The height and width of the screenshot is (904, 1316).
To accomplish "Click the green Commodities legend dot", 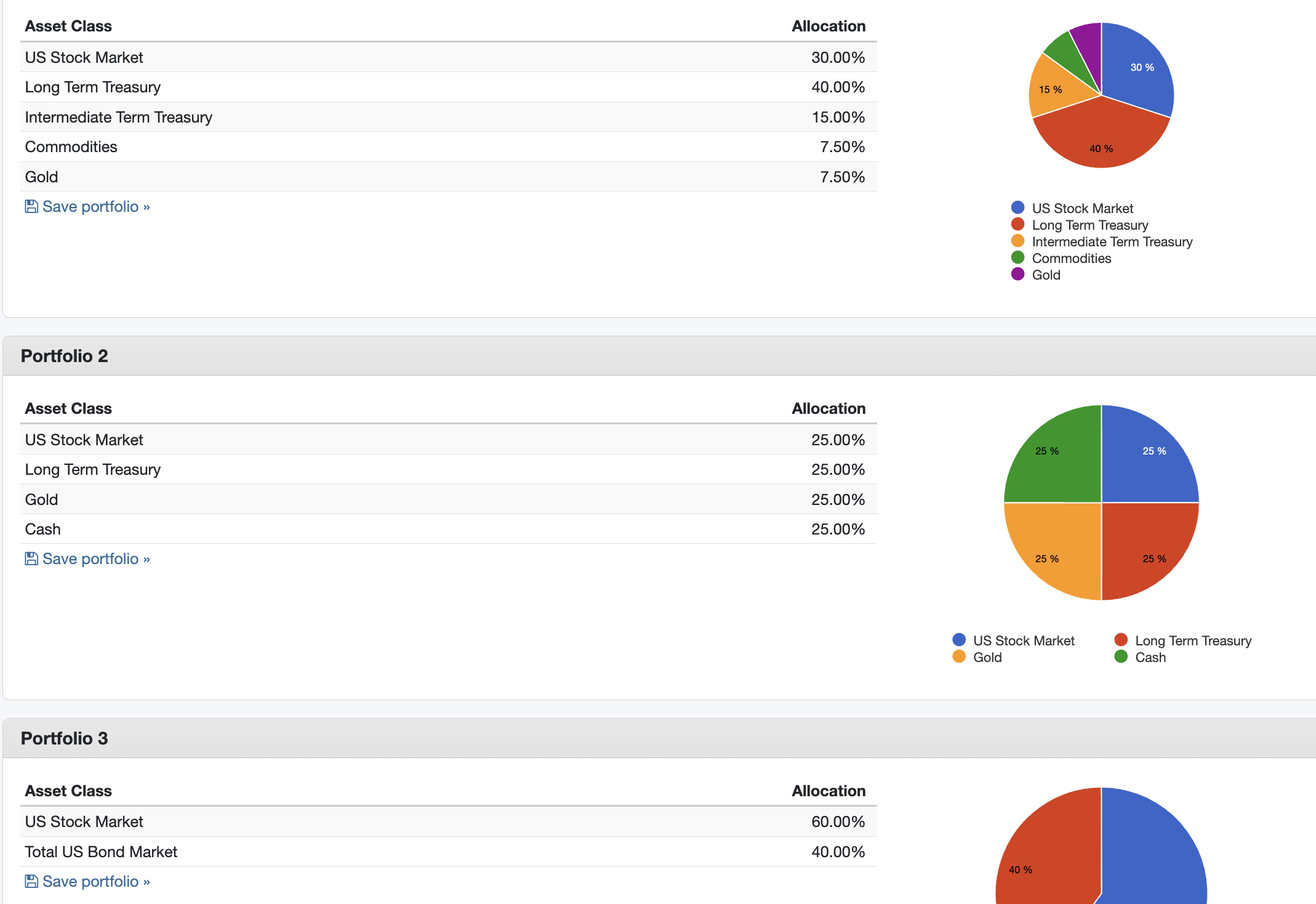I will (x=1017, y=257).
